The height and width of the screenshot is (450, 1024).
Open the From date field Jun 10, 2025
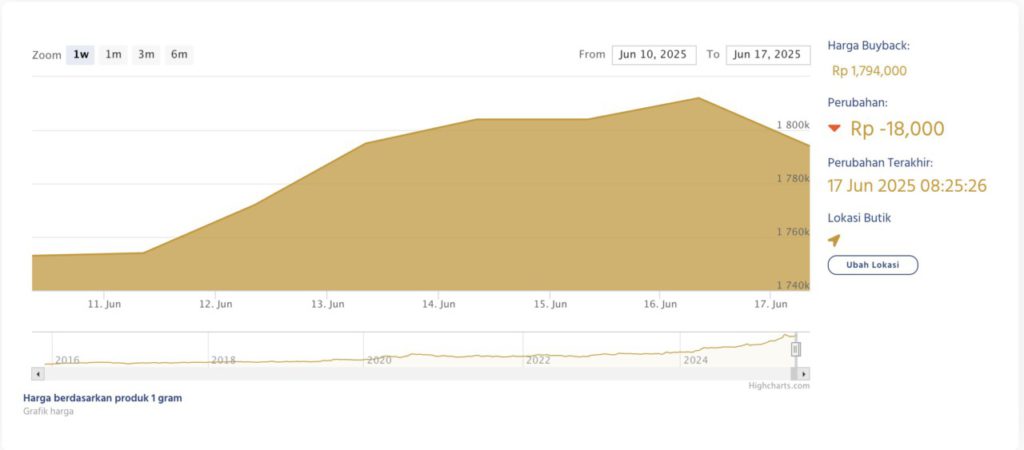tap(653, 55)
